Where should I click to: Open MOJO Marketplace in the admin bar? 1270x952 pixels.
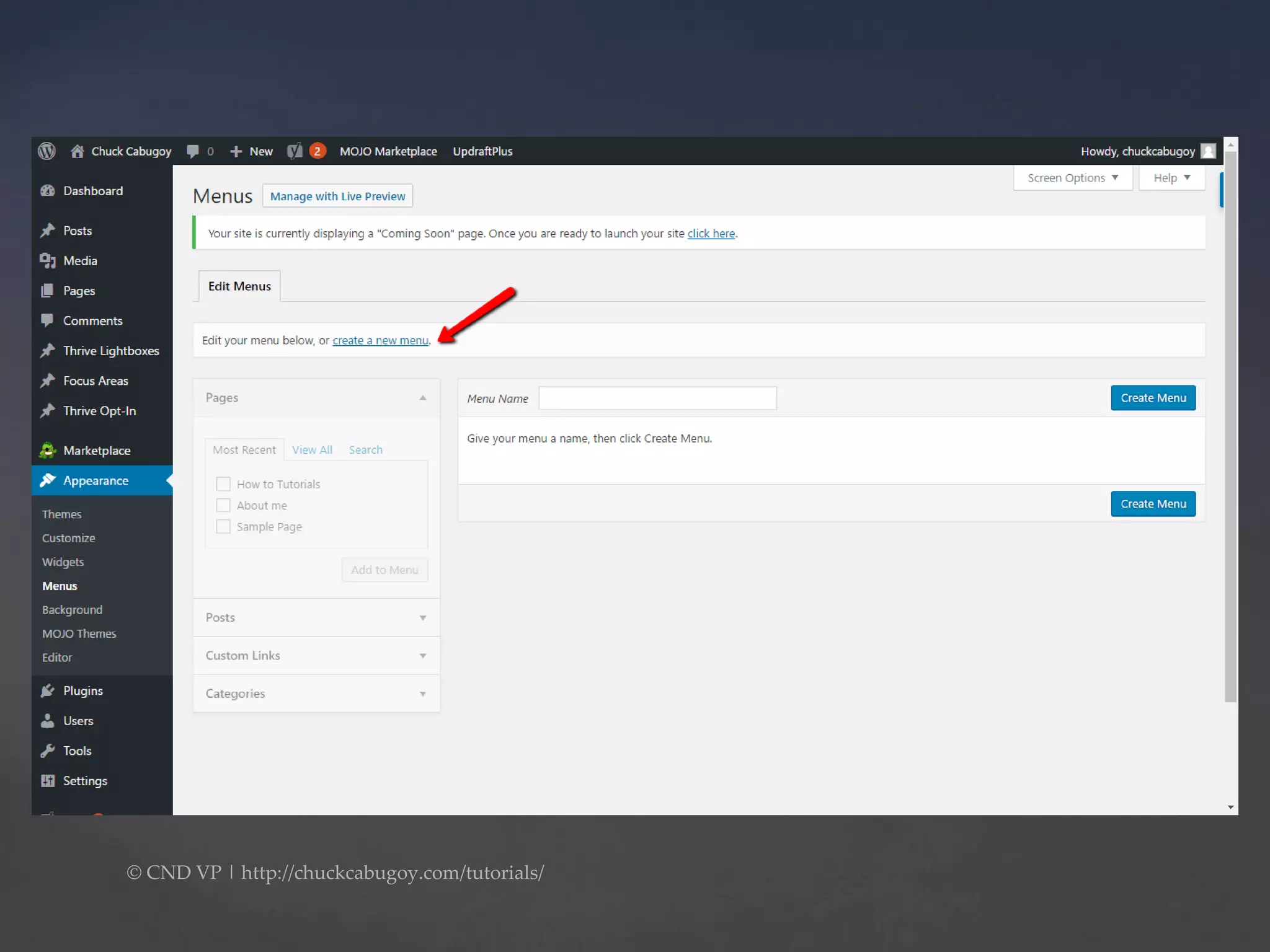[388, 151]
